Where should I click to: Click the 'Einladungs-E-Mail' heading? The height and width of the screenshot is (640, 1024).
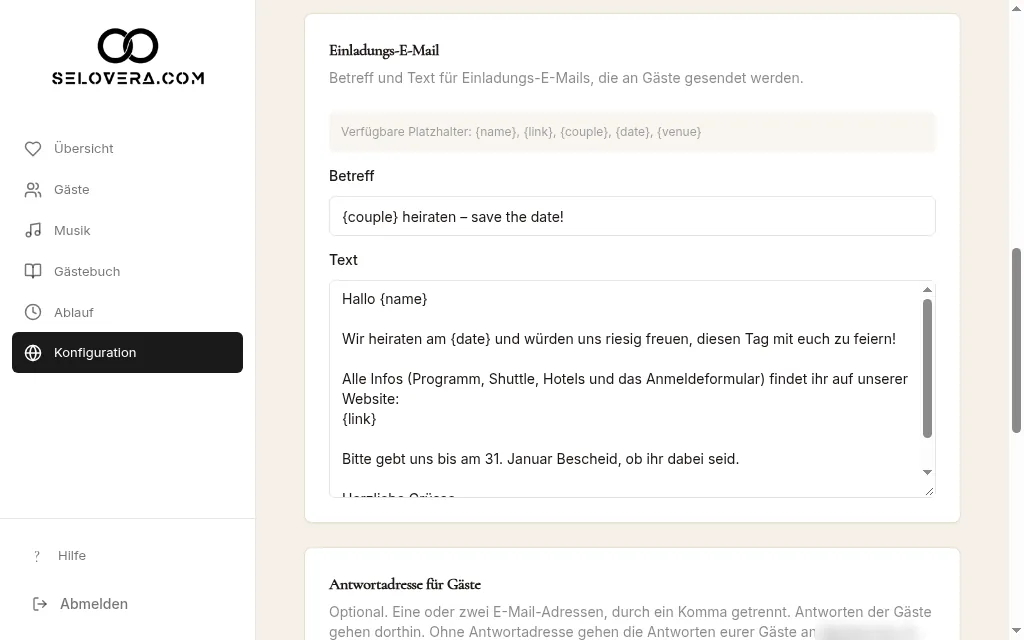point(384,51)
